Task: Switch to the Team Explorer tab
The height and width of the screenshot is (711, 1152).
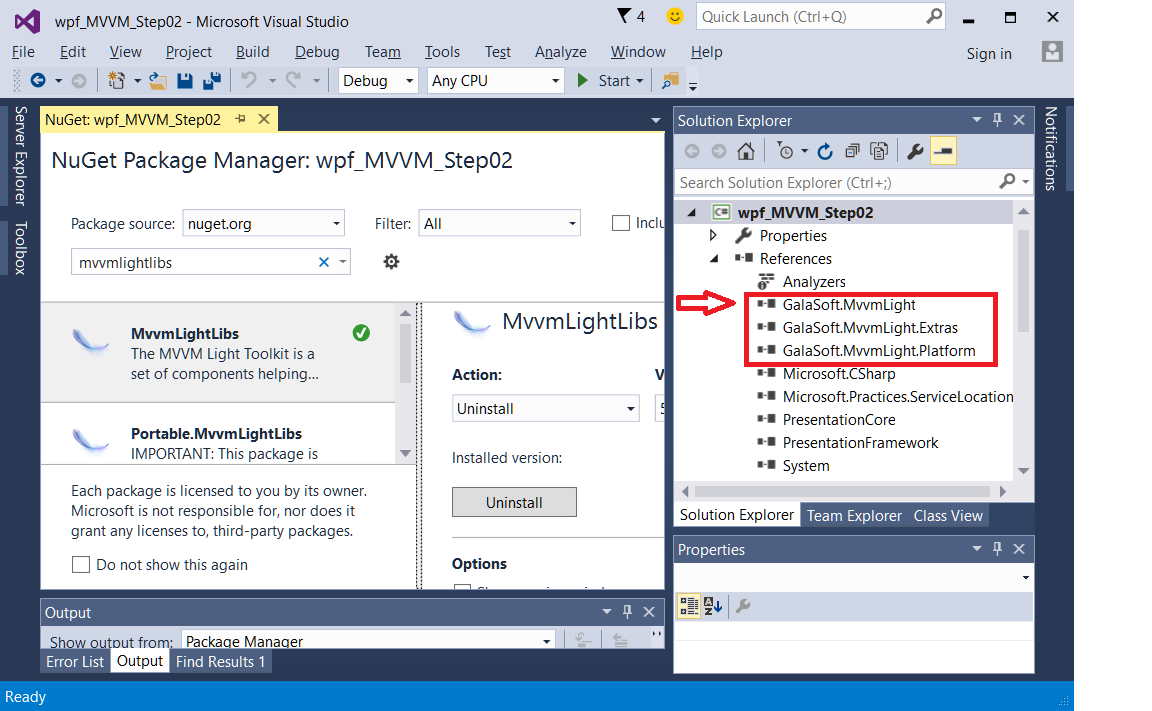Action: [854, 516]
